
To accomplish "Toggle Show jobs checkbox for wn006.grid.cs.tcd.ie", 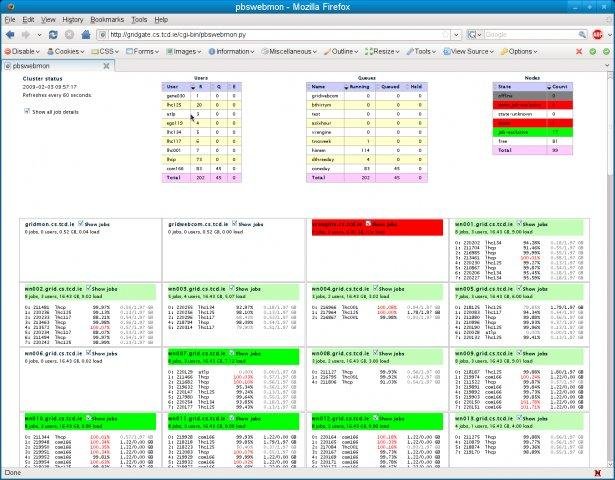I will [x=88, y=353].
